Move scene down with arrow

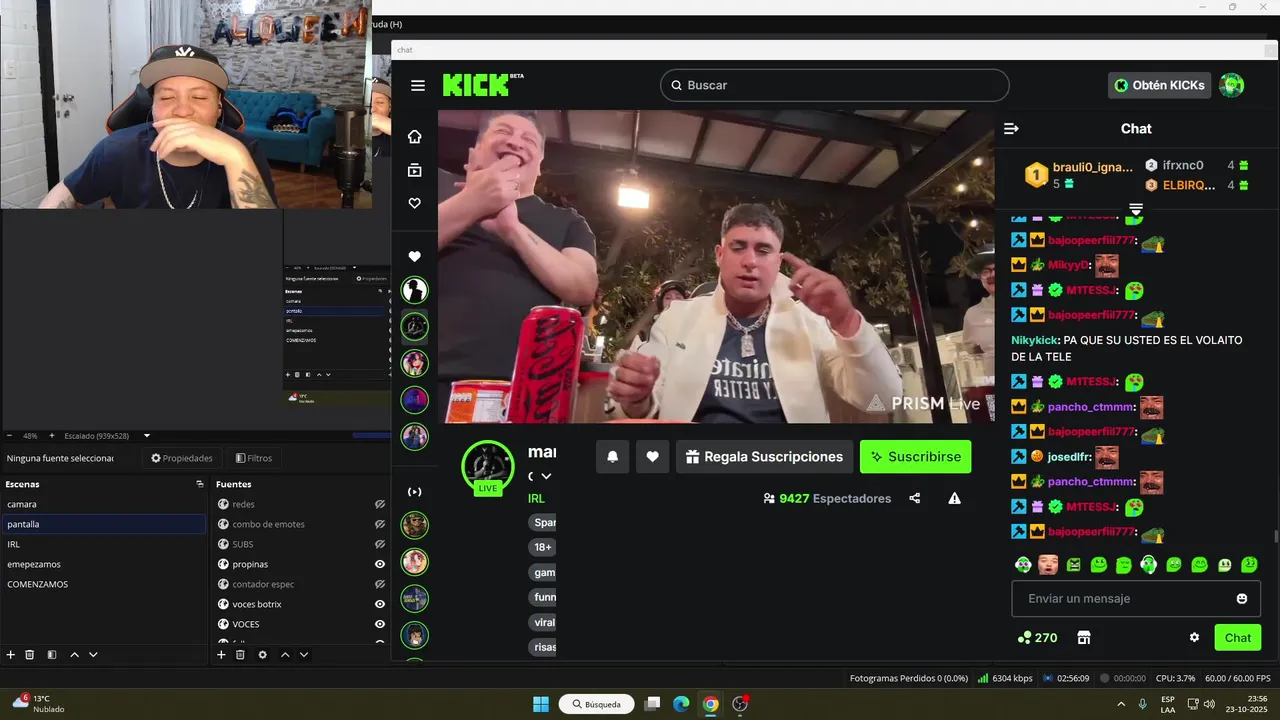(x=93, y=655)
